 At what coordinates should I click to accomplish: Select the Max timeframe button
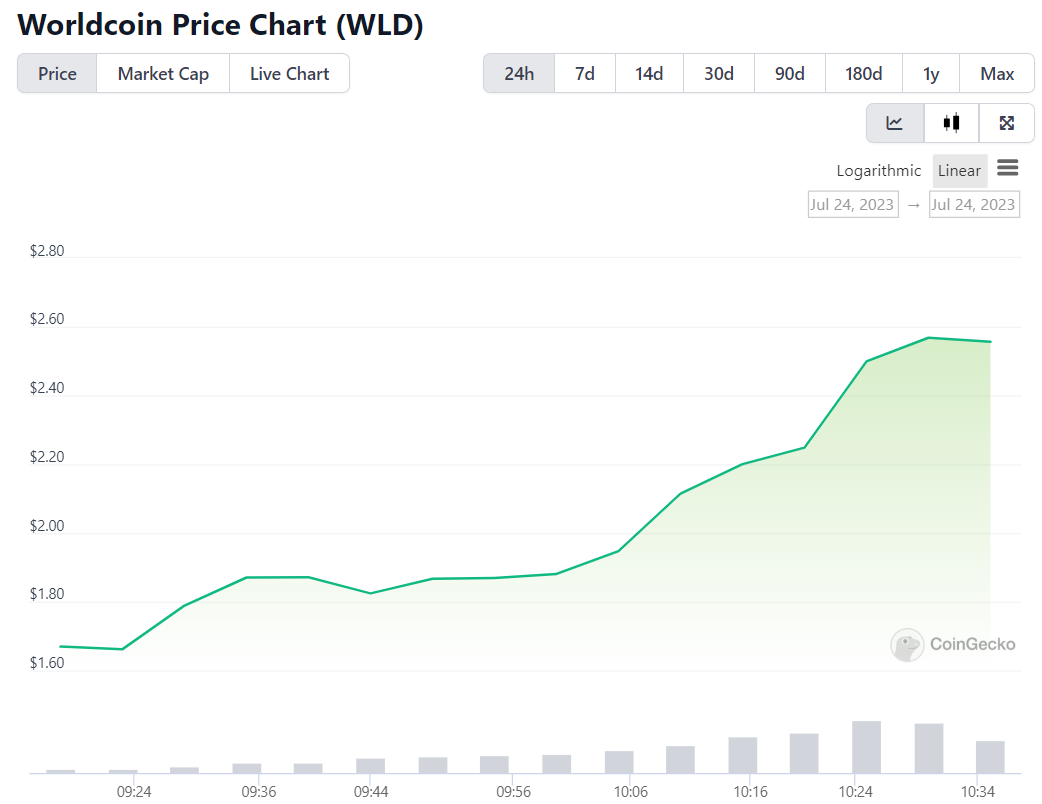point(997,73)
